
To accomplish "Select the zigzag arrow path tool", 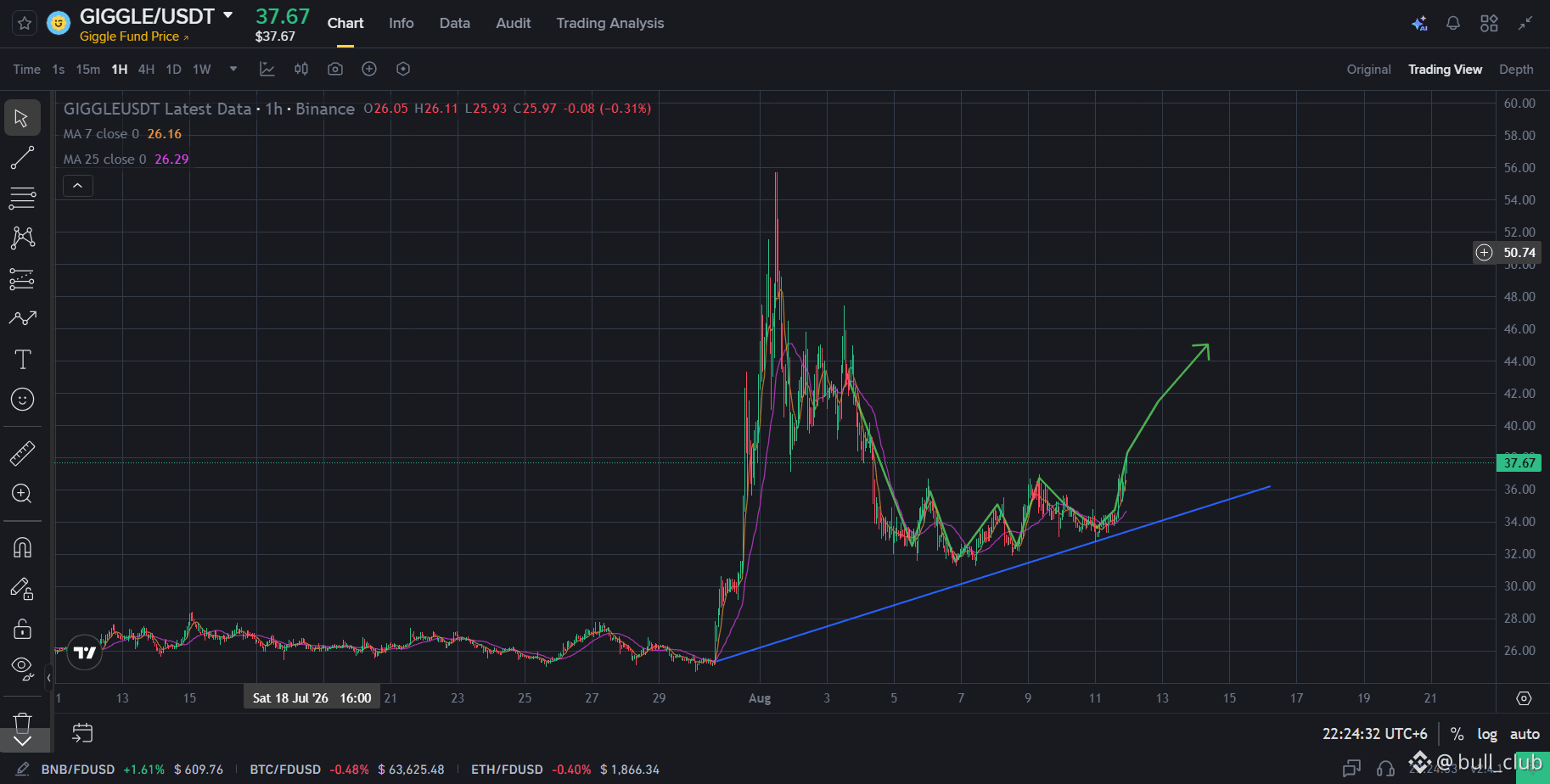I will pos(22,318).
